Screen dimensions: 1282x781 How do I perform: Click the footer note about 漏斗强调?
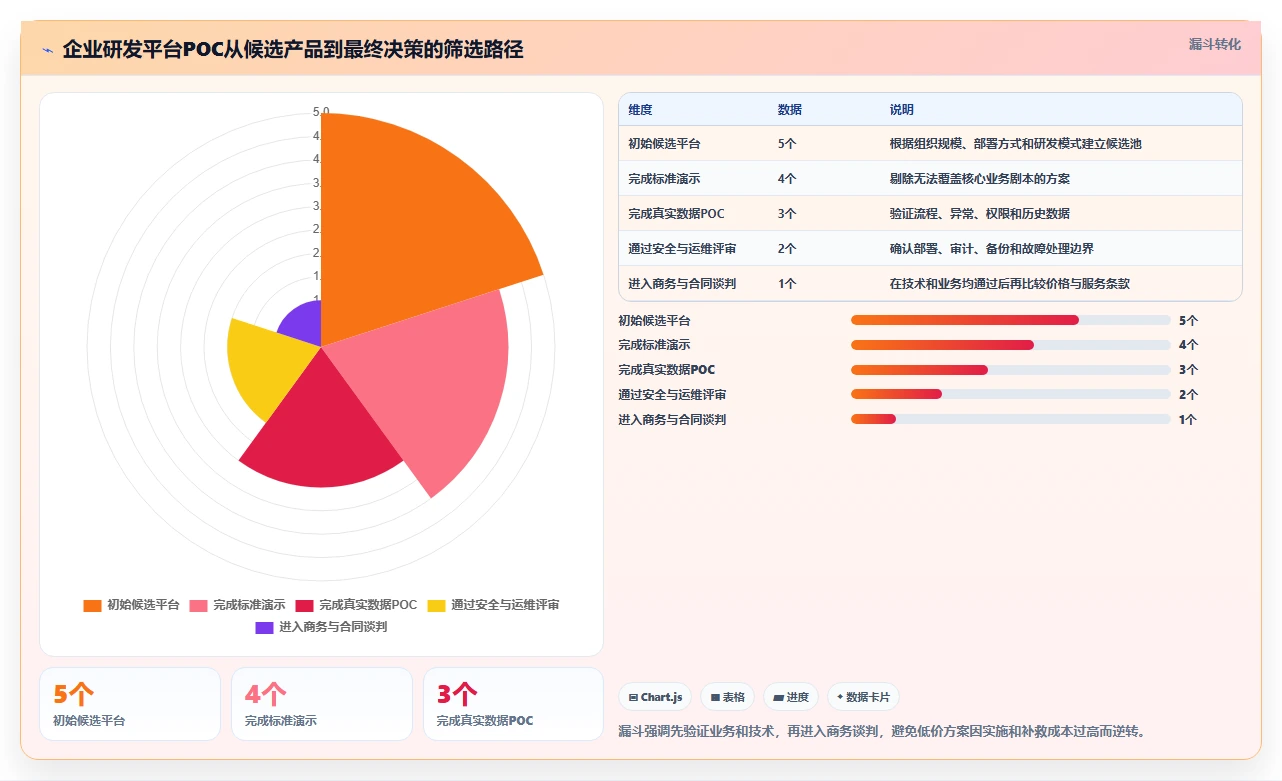(881, 731)
